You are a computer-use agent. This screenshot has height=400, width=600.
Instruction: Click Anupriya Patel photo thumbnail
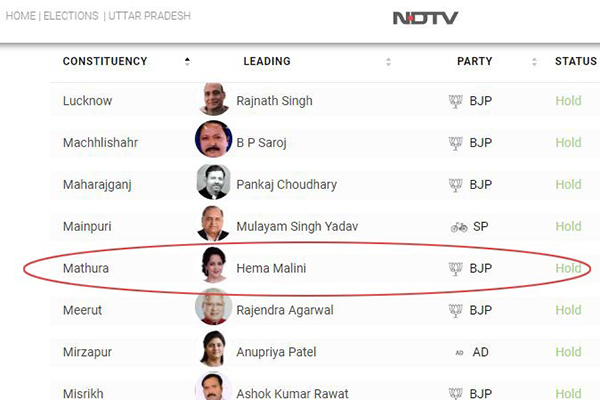tap(213, 349)
